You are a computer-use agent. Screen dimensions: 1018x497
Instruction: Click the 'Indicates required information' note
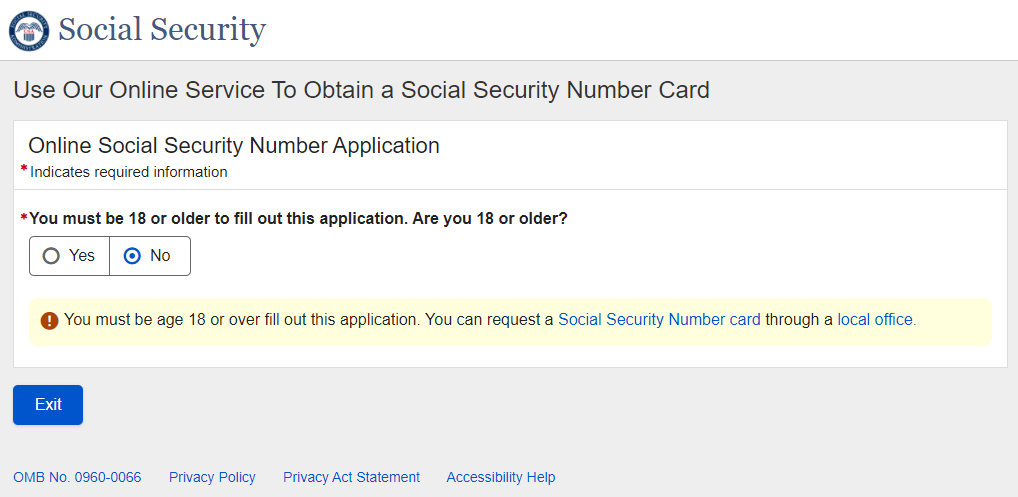[129, 172]
